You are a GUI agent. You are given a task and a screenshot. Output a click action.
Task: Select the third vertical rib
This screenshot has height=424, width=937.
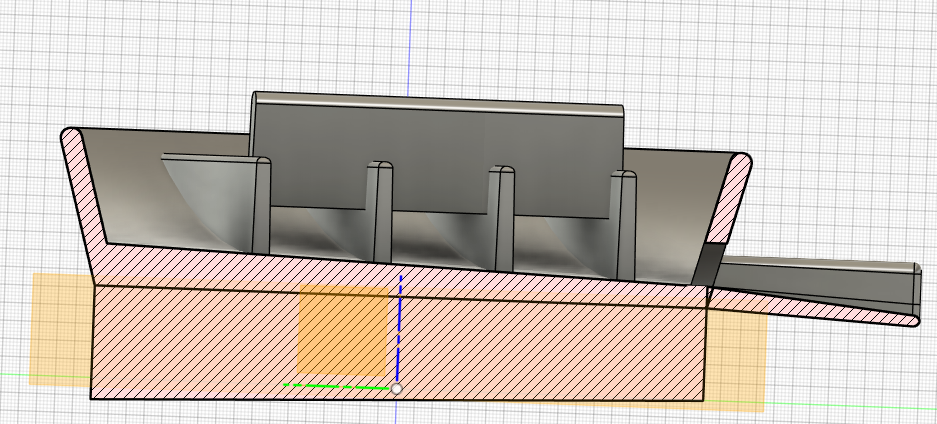[x=501, y=219]
